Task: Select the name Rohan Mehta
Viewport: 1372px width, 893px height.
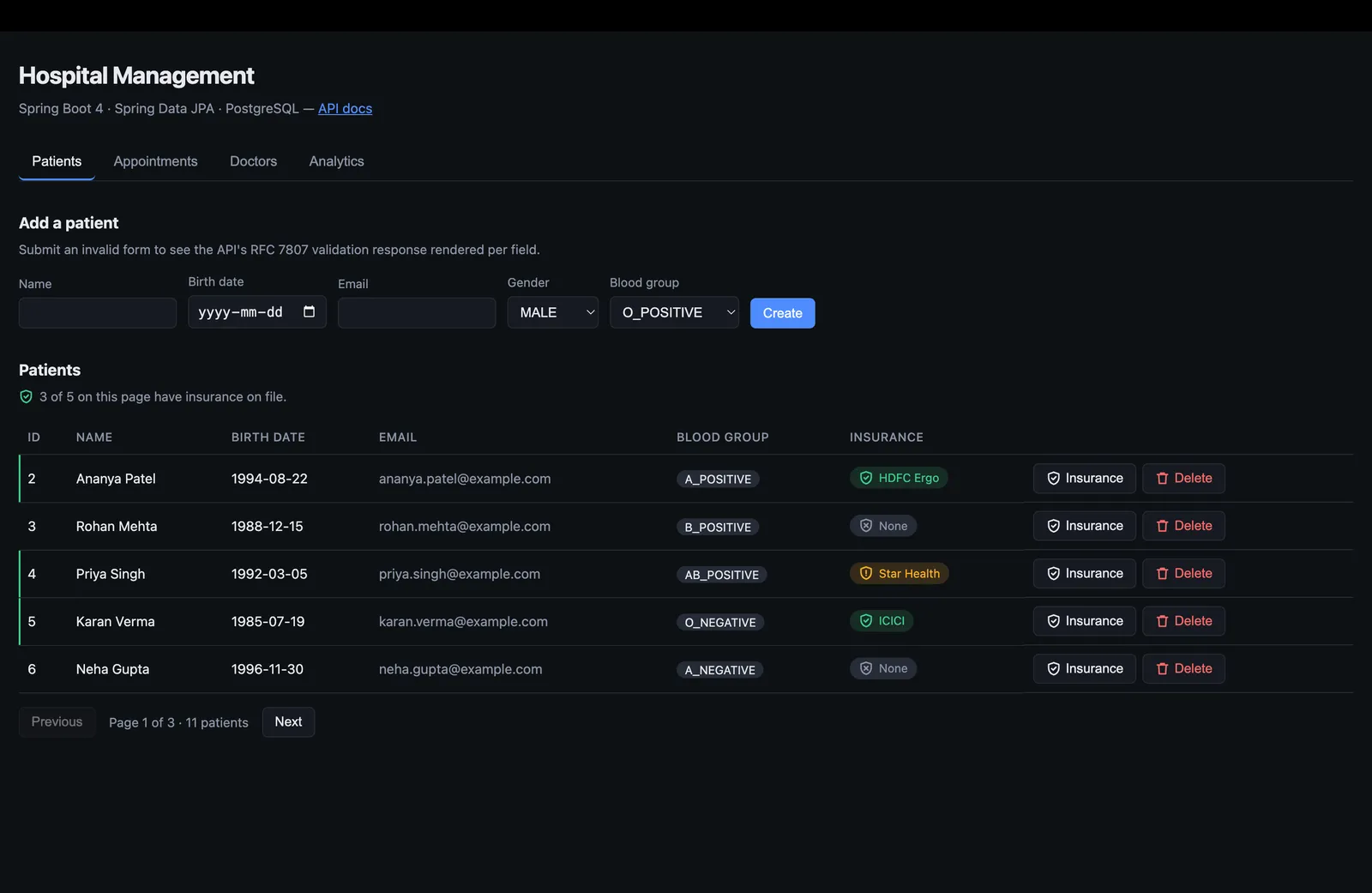Action: pos(117,526)
